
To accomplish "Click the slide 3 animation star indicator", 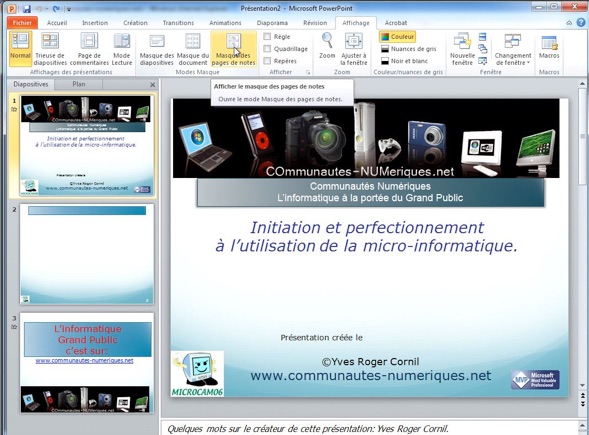I will point(14,327).
